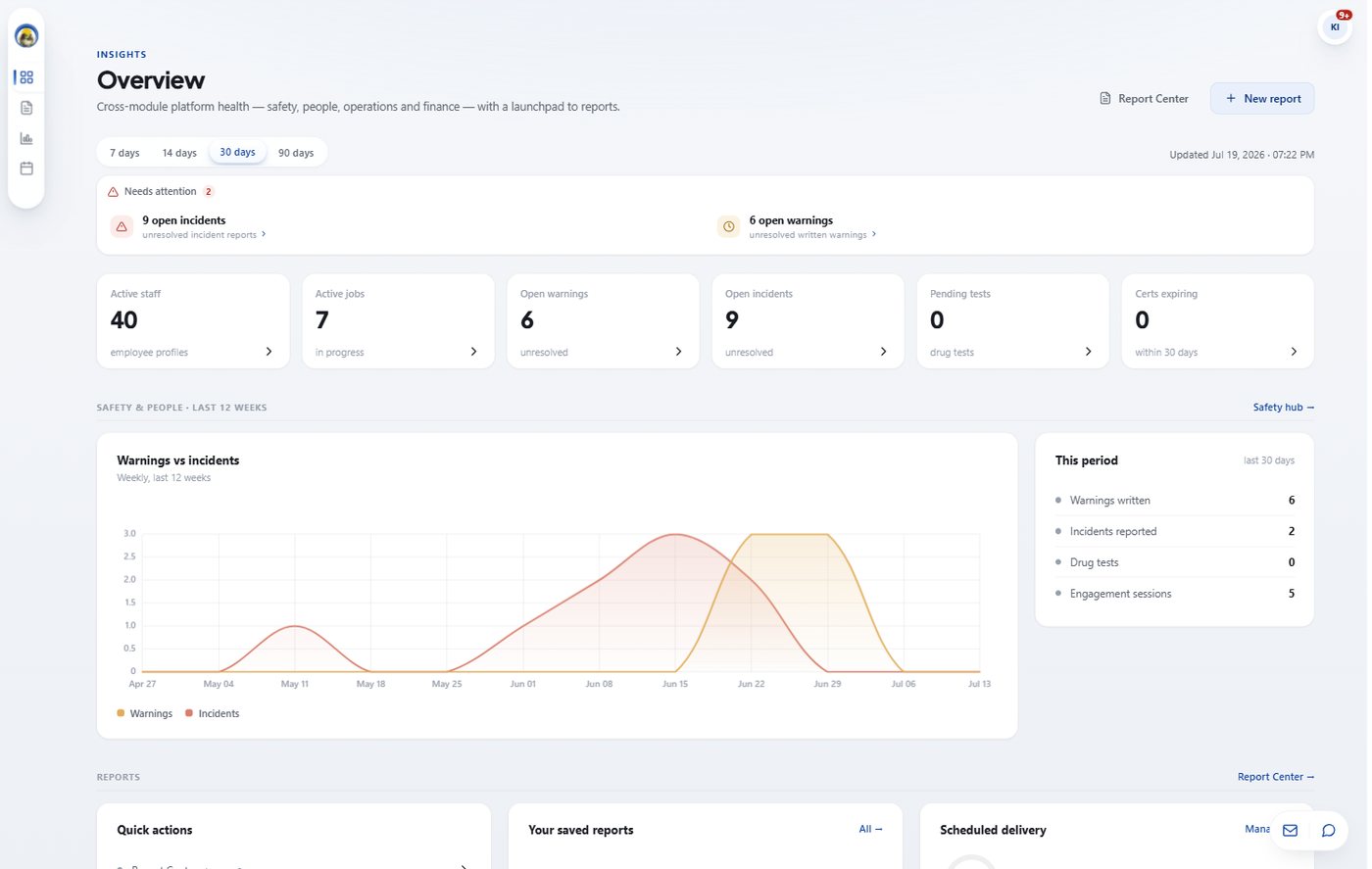1372x869 pixels.
Task: Click the Warnings vs incidents chart title
Action: pyautogui.click(x=178, y=460)
